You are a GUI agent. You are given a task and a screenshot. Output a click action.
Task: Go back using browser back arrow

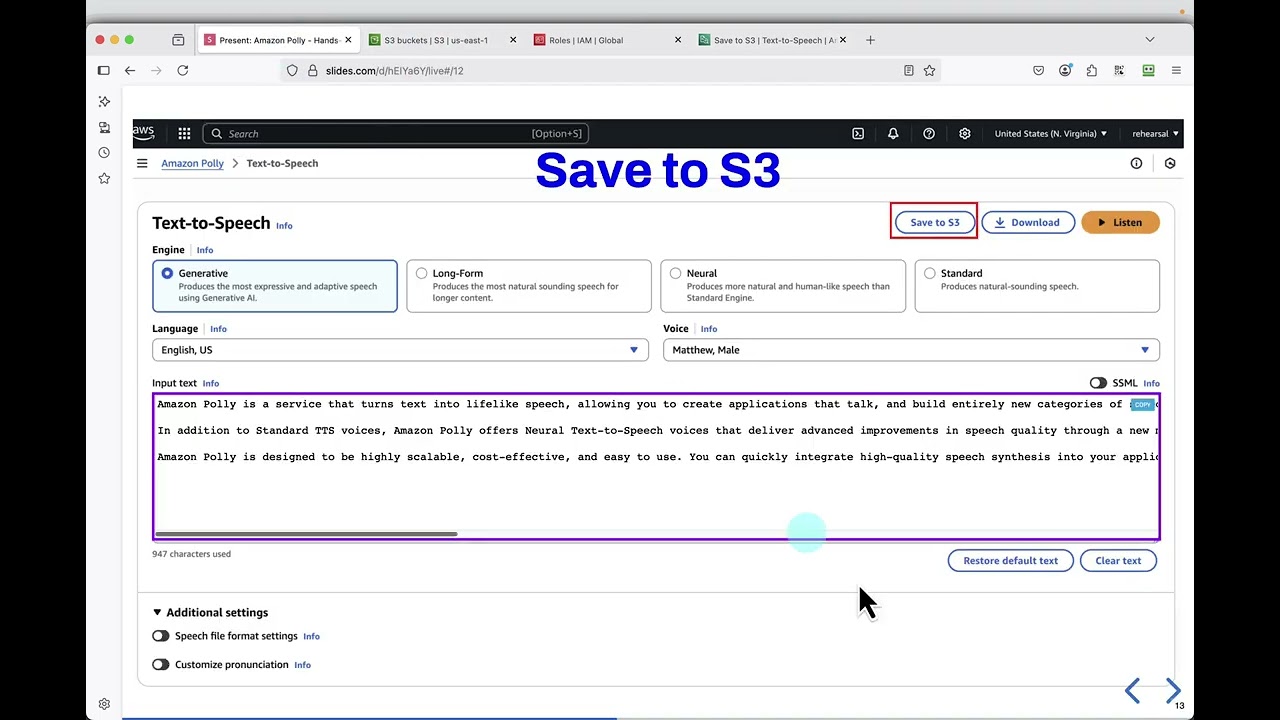(130, 70)
